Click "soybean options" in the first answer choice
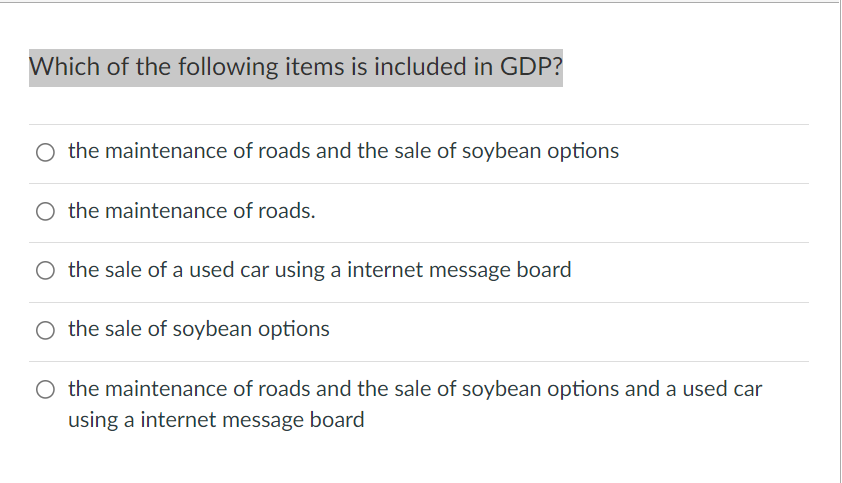This screenshot has height=483, width=842. click(x=540, y=151)
